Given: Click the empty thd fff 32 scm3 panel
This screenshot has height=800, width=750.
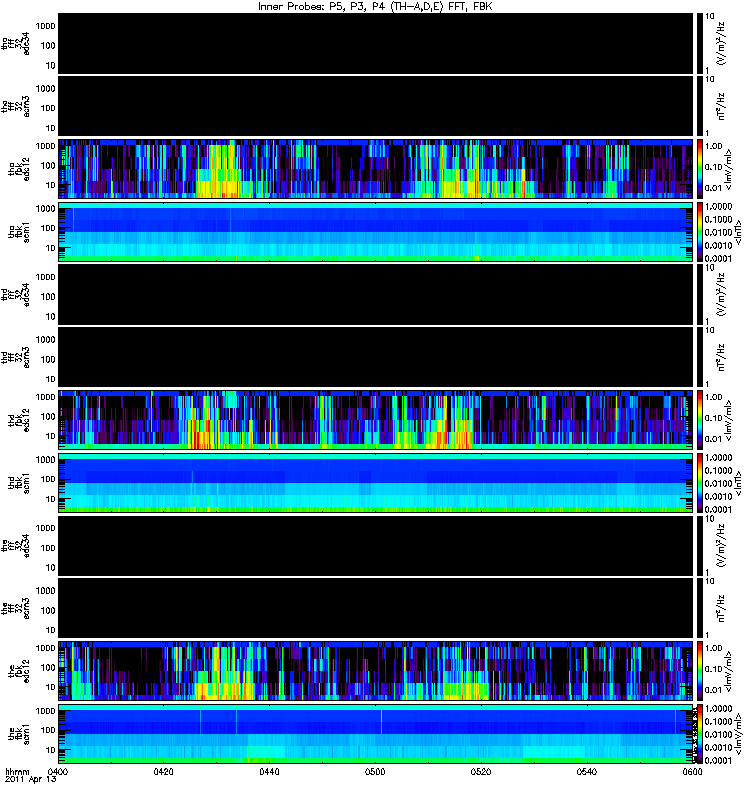Looking at the screenshot, I should click(x=376, y=357).
